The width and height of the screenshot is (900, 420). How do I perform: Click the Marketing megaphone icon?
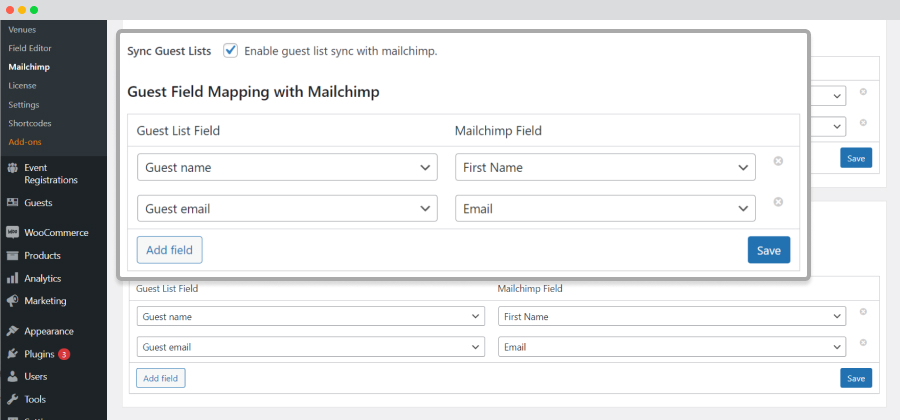click(x=12, y=301)
